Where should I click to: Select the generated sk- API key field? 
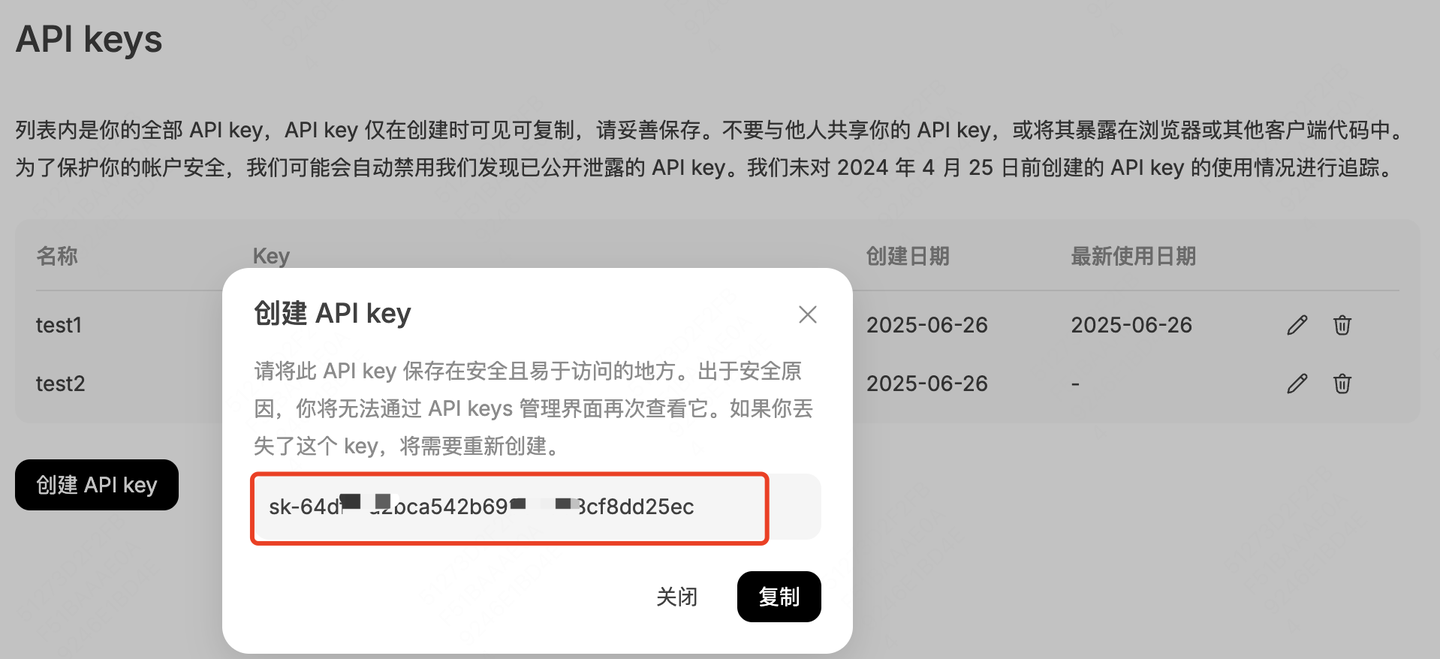tap(535, 507)
